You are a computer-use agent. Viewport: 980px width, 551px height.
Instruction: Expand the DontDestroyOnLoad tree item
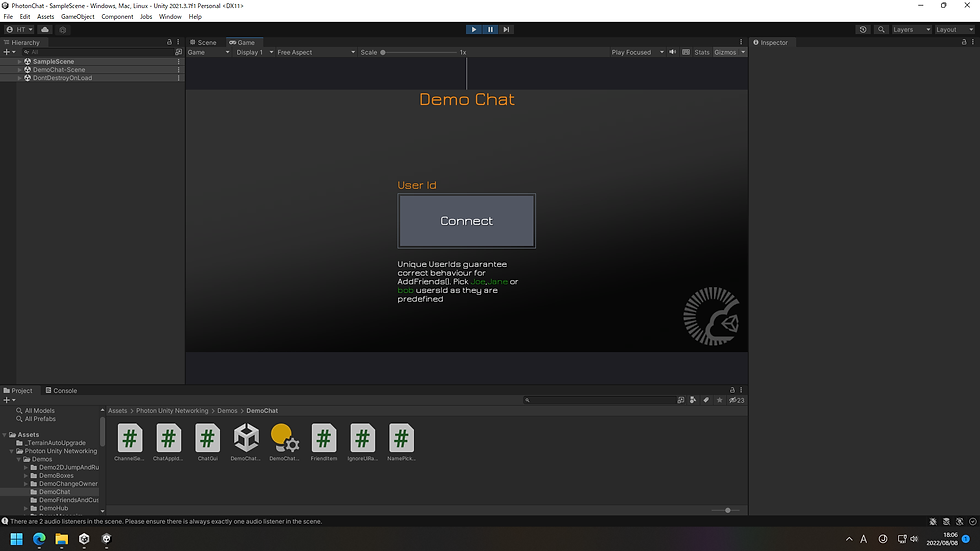(19, 77)
